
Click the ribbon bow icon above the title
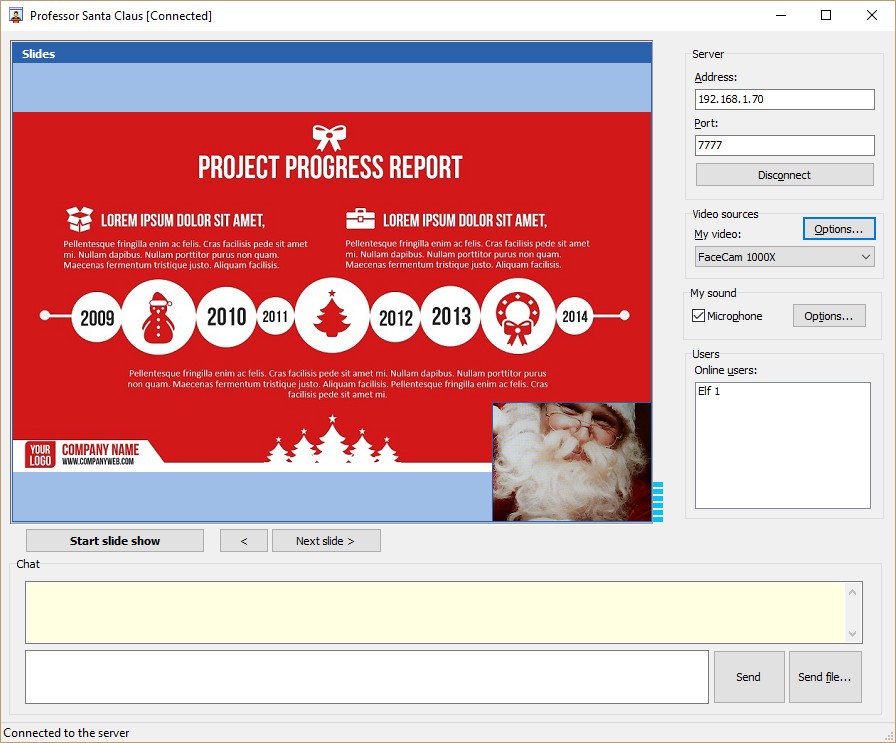(x=329, y=136)
